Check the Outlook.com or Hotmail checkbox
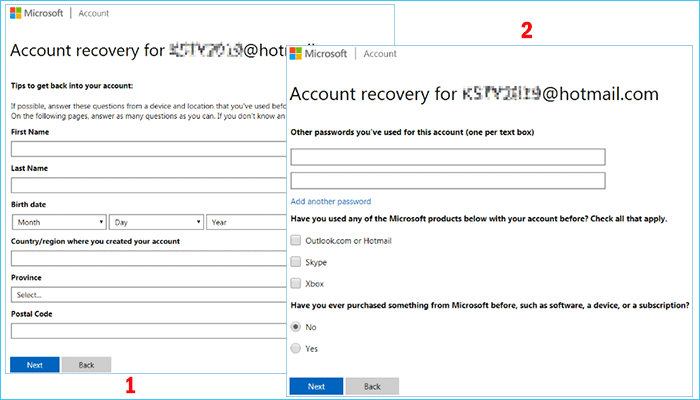Screen dimensions: 700x400 [x=296, y=240]
